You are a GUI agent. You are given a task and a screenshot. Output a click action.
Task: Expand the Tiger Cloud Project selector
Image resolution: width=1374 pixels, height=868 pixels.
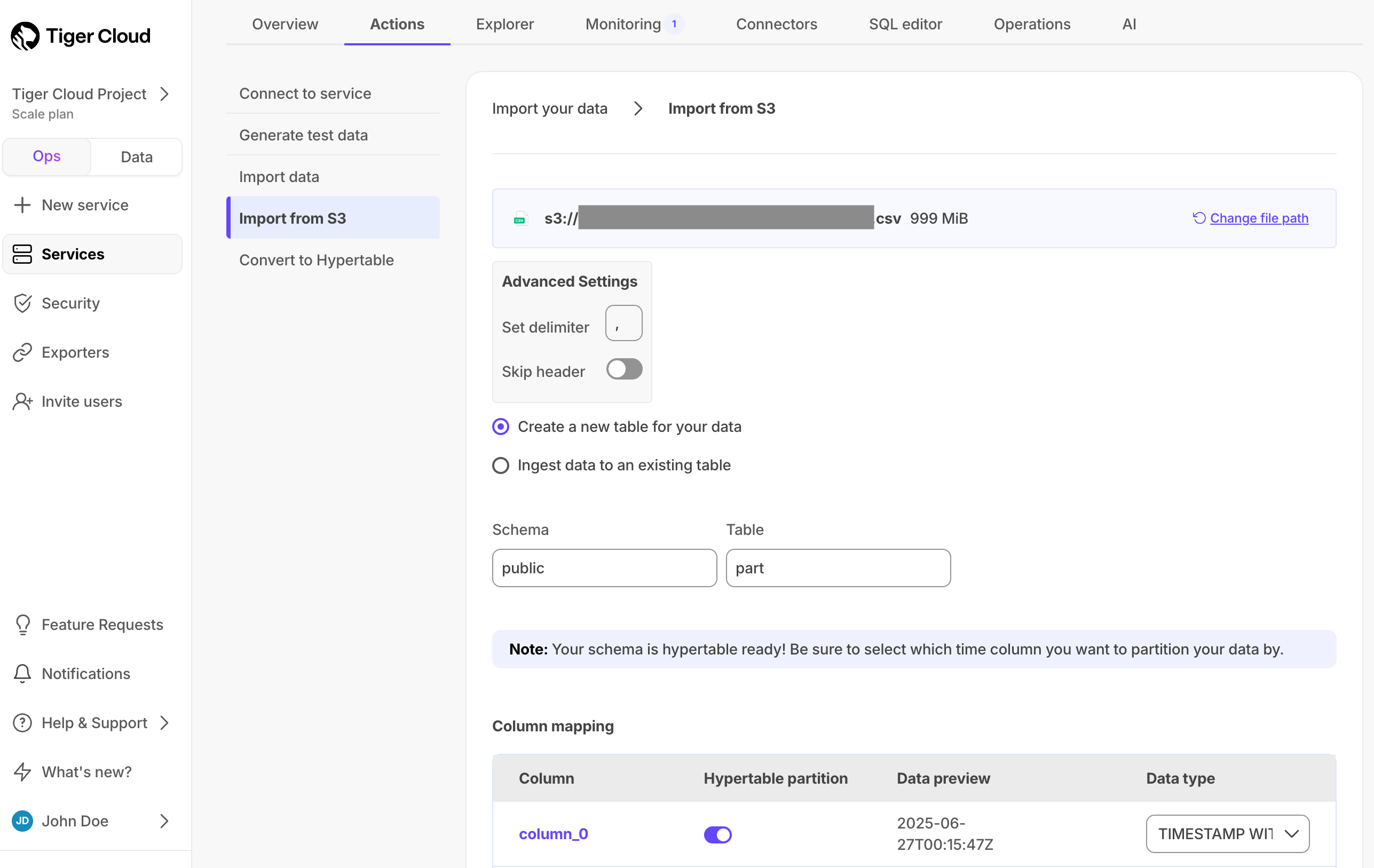165,94
